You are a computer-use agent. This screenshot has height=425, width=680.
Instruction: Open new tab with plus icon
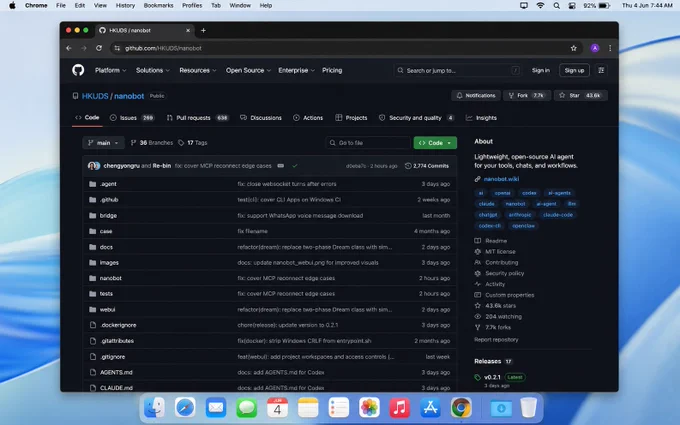pyautogui.click(x=203, y=30)
